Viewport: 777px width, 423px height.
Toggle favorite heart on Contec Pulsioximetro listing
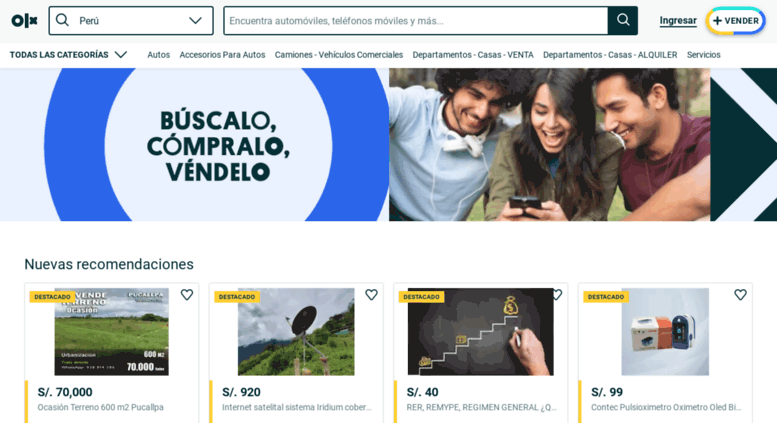pyautogui.click(x=740, y=295)
